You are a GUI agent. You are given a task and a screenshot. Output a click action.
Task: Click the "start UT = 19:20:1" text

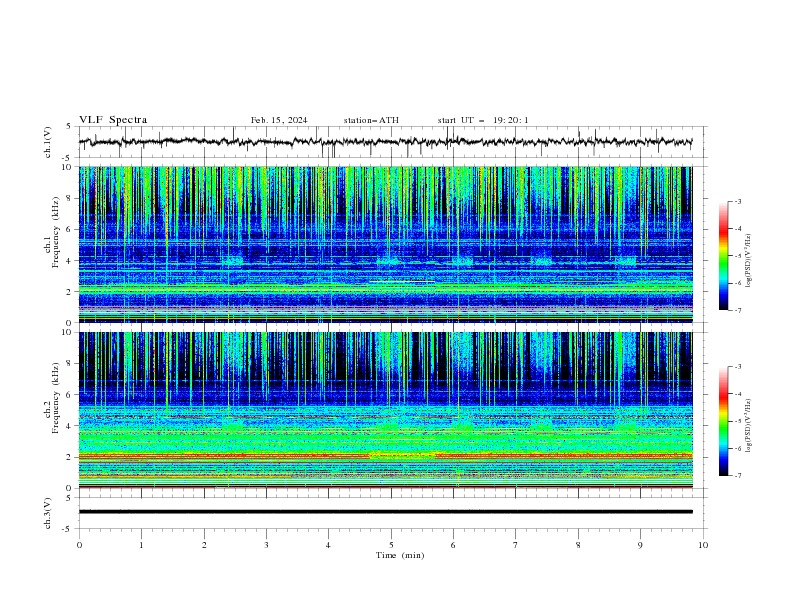(x=483, y=120)
